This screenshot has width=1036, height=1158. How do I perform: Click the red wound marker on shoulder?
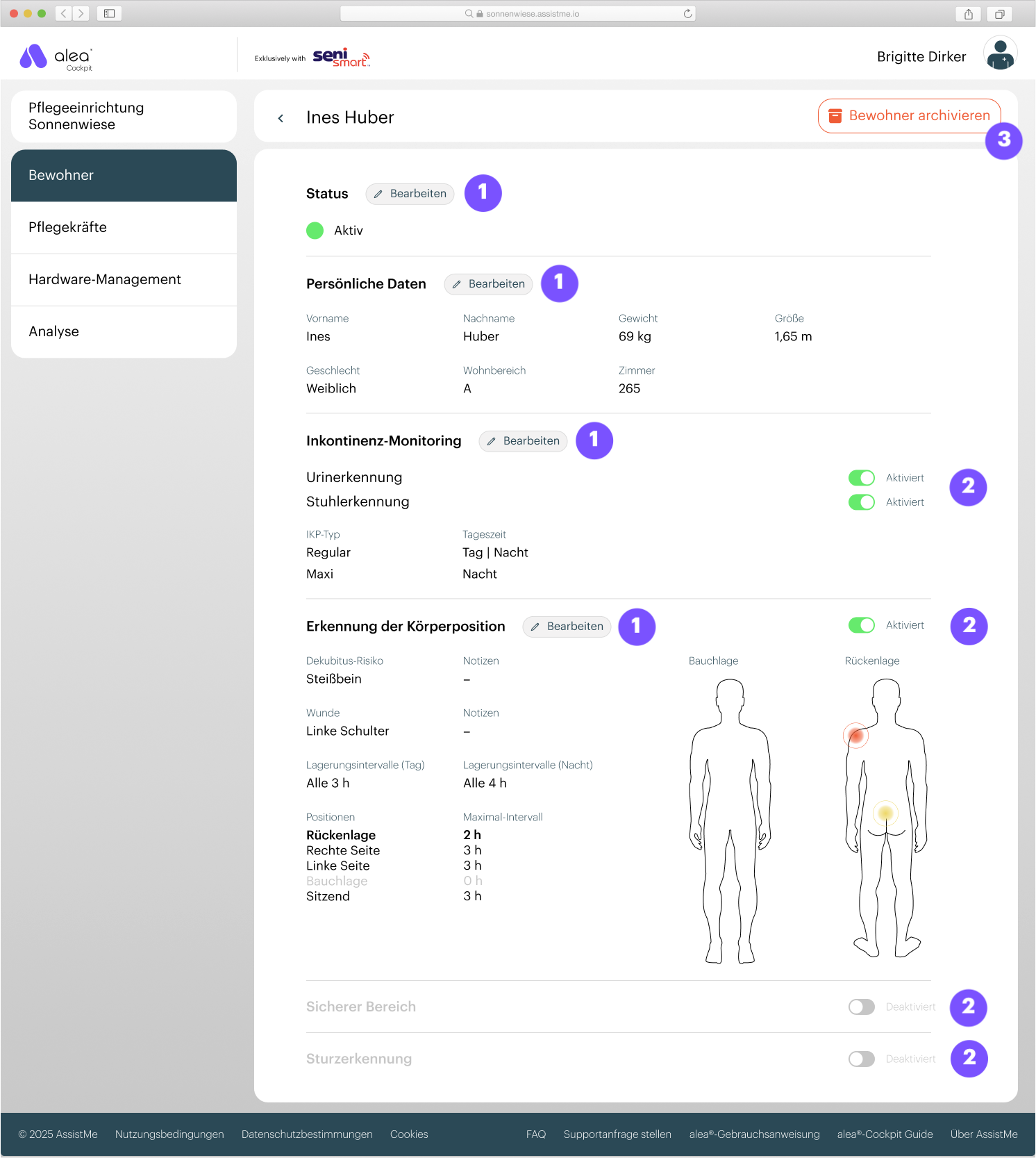click(856, 736)
